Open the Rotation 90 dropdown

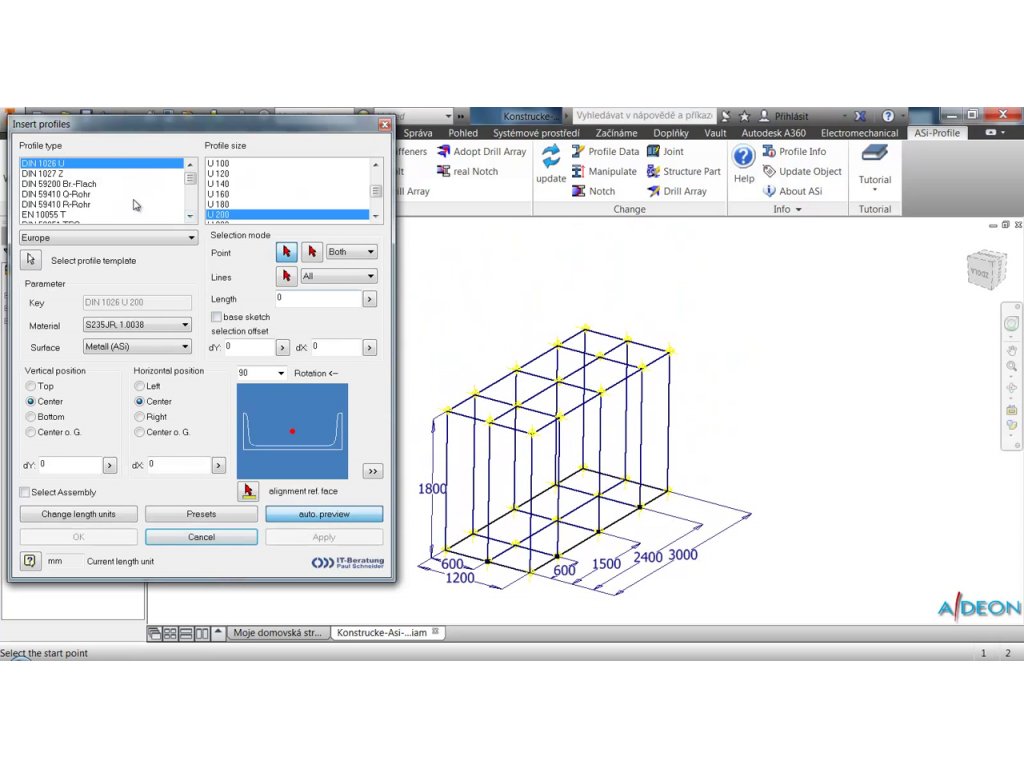point(261,373)
